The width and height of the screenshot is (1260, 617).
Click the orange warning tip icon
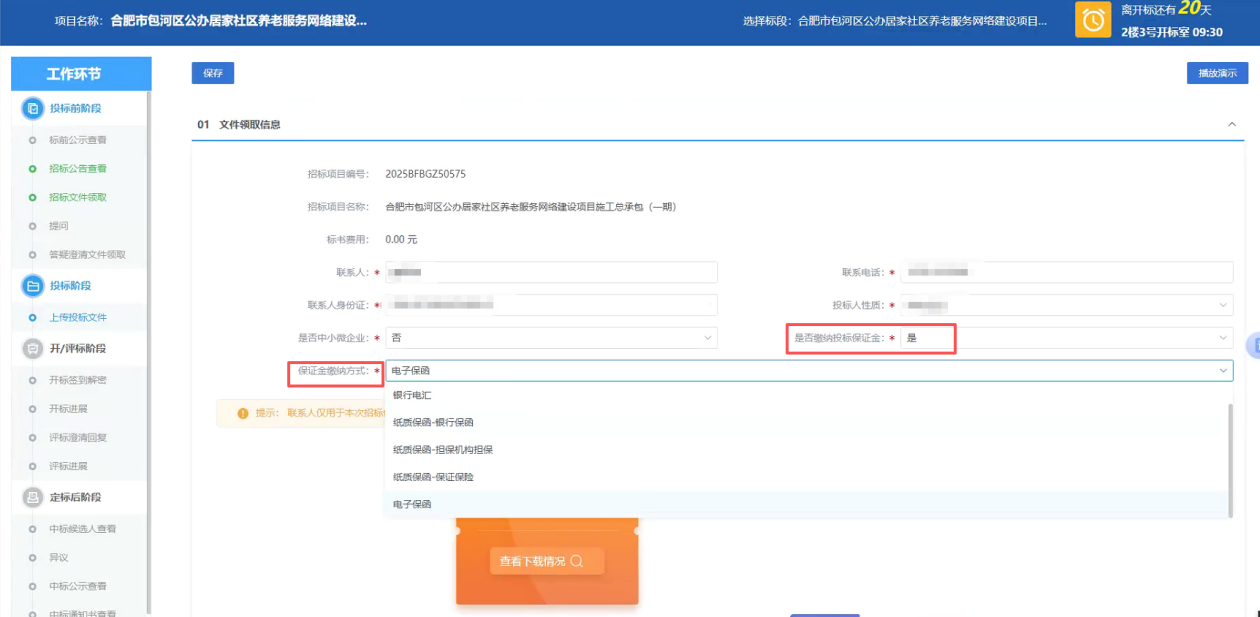(243, 413)
